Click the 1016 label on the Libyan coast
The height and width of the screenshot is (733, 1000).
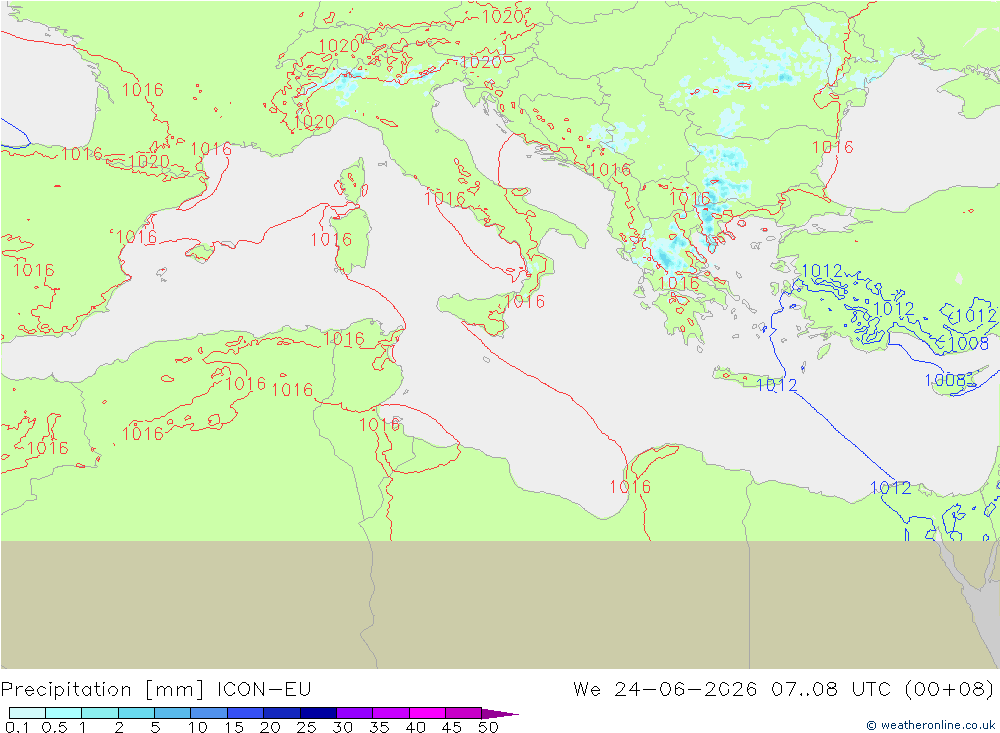[630, 487]
